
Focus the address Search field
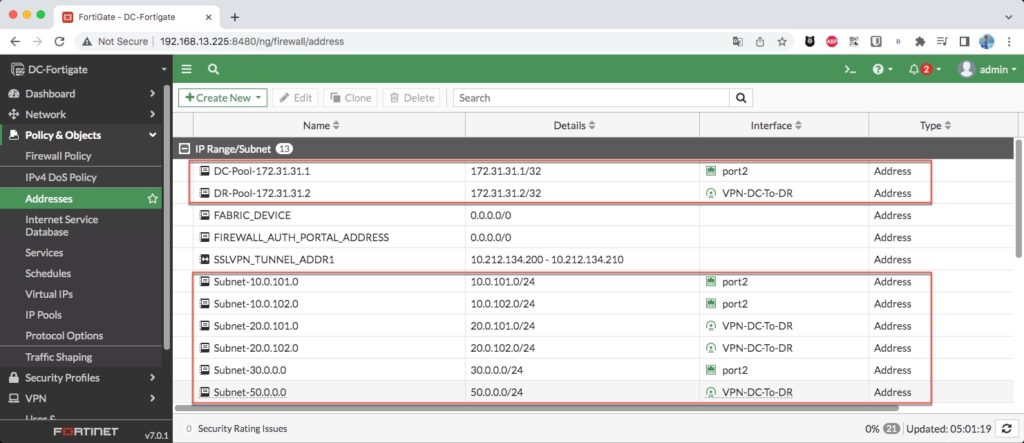coord(591,98)
